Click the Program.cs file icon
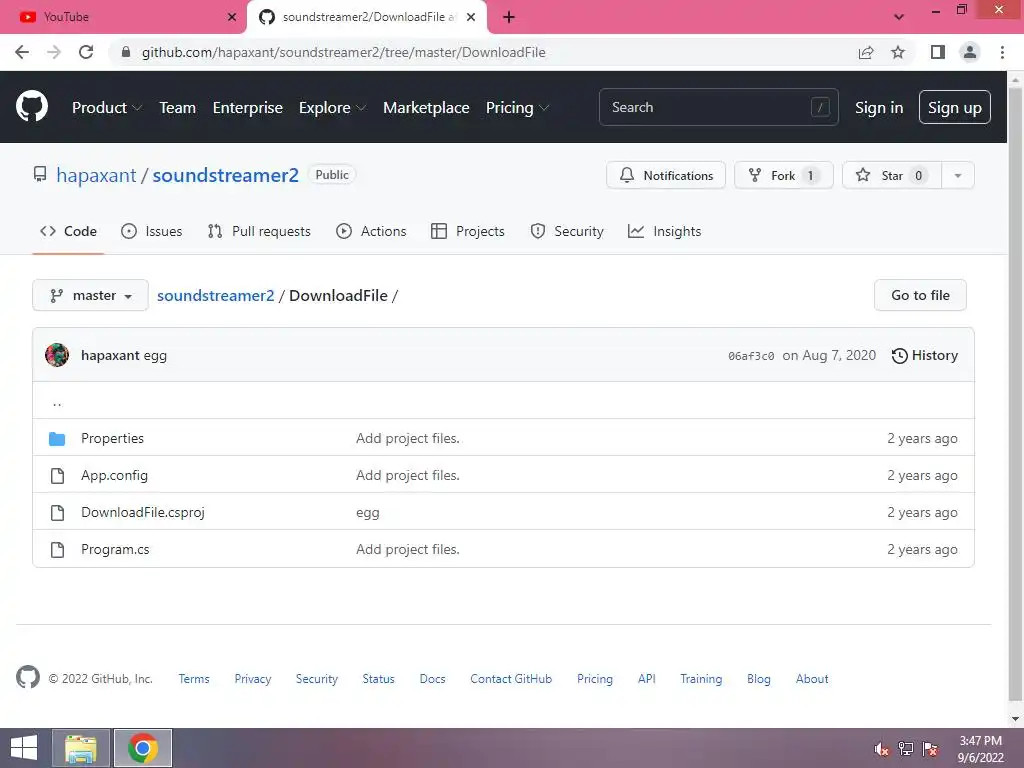1024x768 pixels. [x=57, y=550]
